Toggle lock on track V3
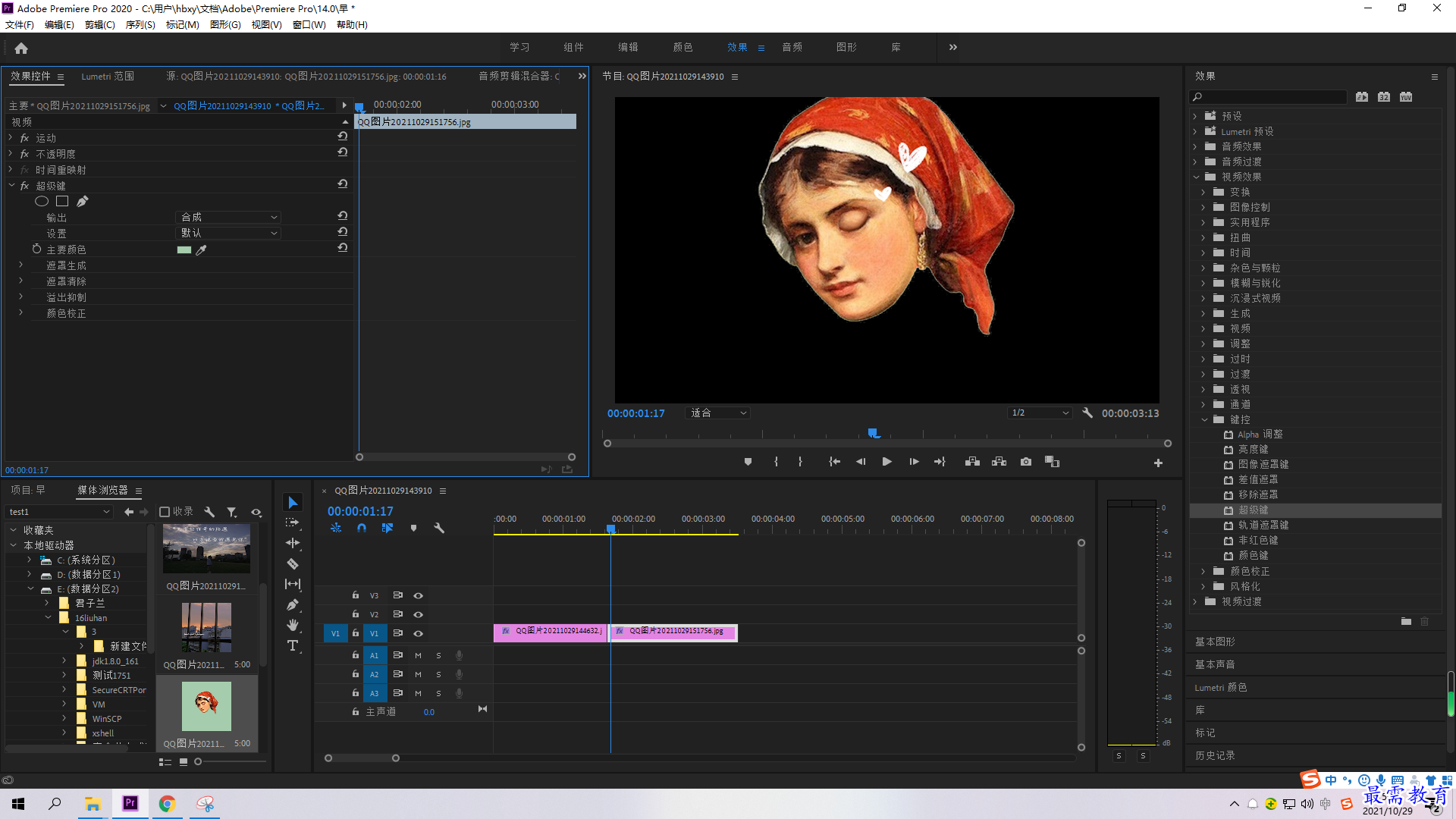 (355, 596)
